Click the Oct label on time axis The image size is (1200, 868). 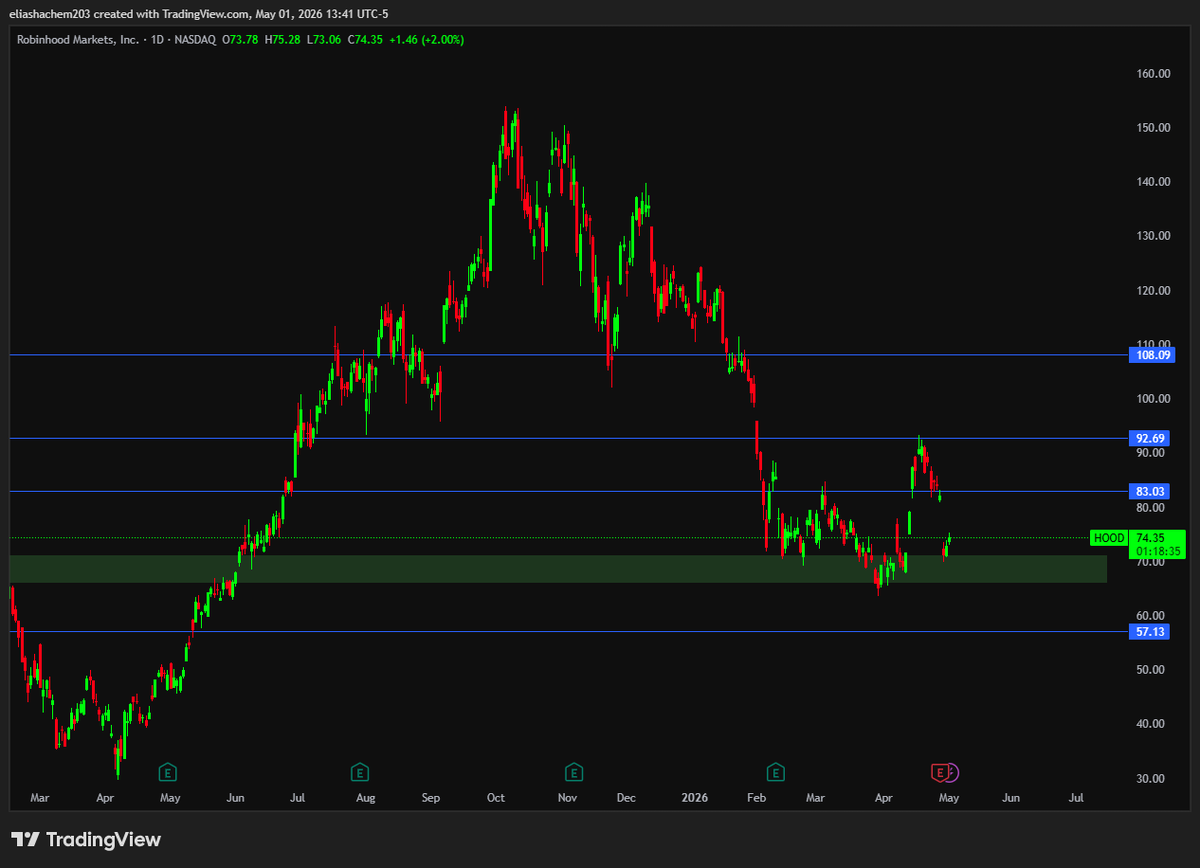click(495, 798)
